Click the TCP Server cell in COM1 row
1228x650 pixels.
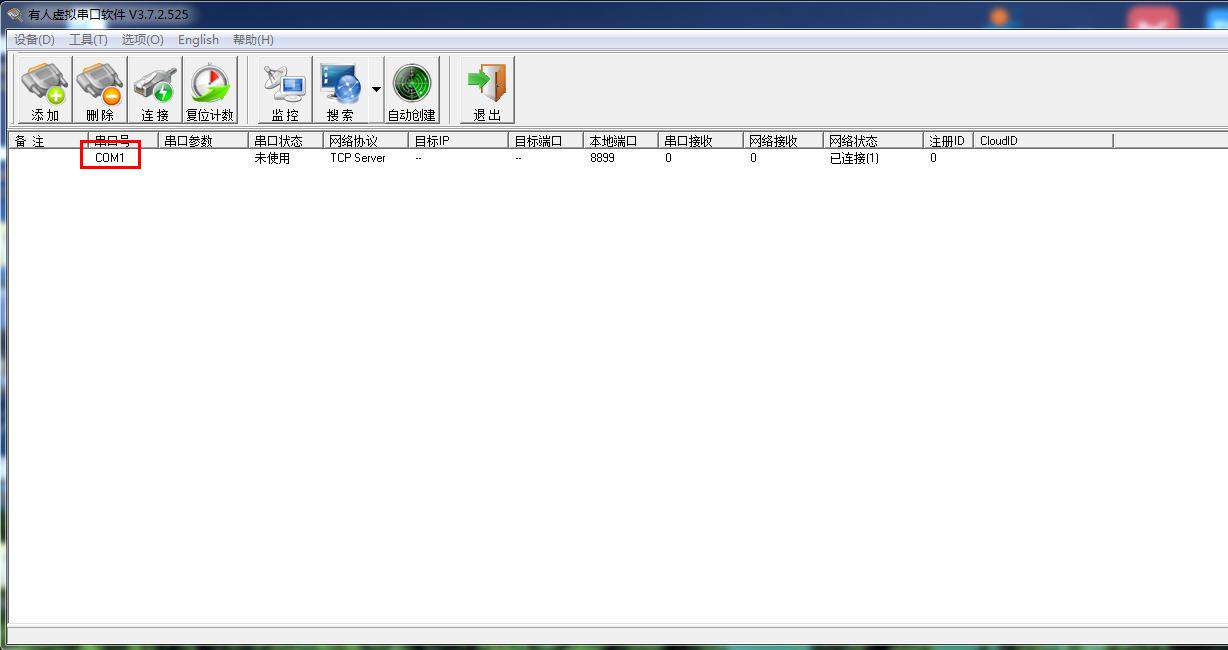click(358, 158)
